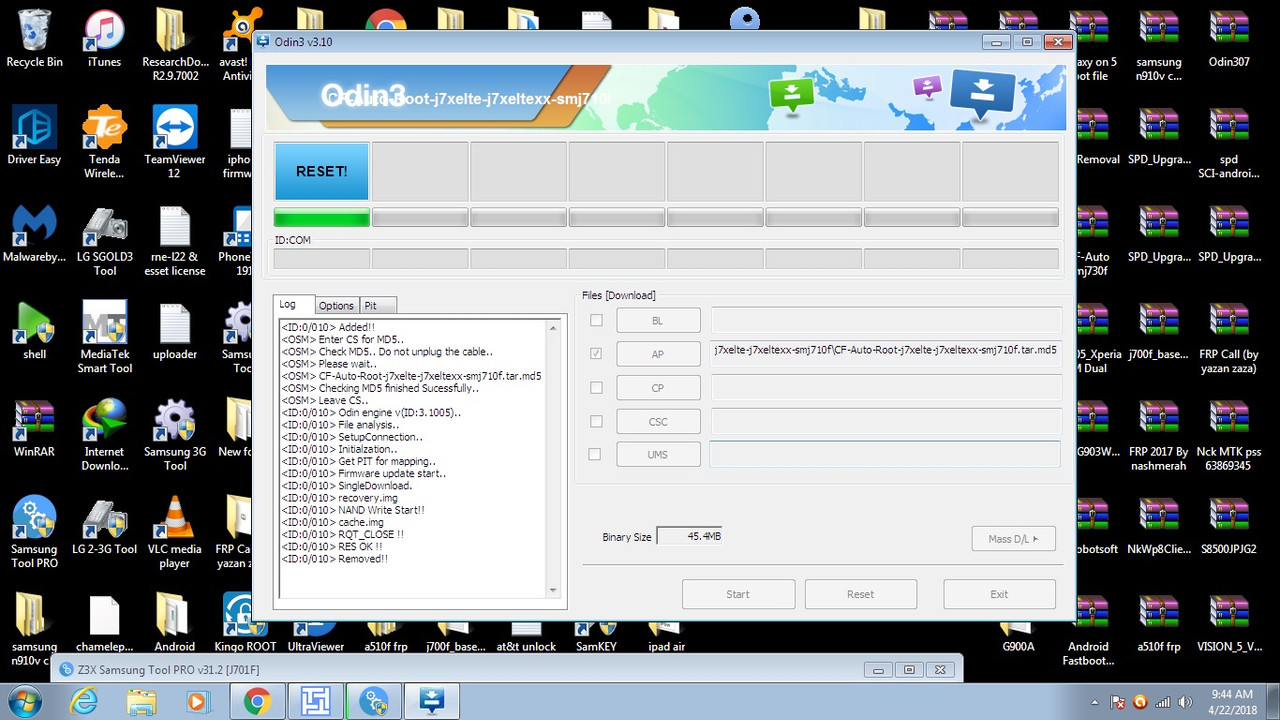Open the LG 2-3G Tool icon
Image resolution: width=1280 pixels, height=720 pixels.
pos(104,526)
